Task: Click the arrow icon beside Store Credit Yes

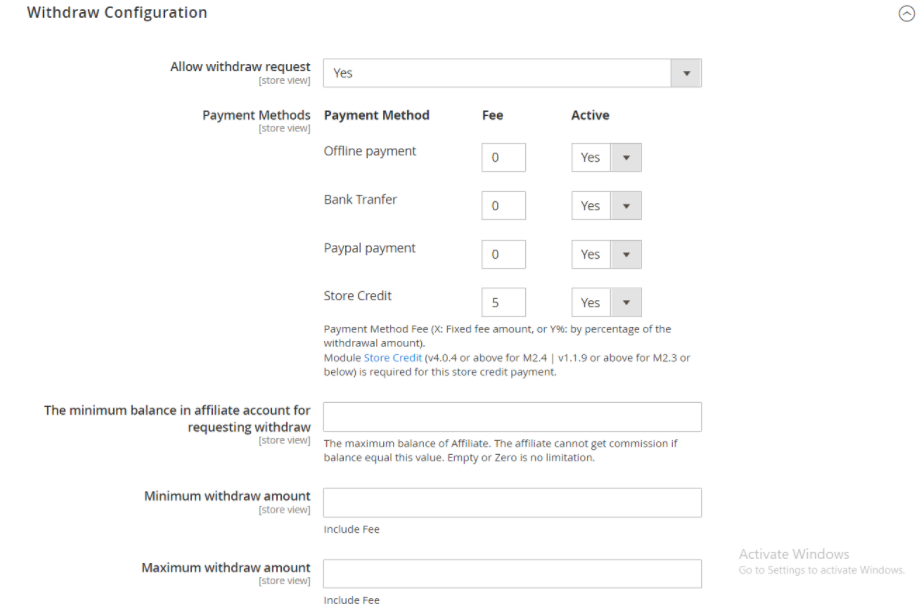Action: click(626, 303)
